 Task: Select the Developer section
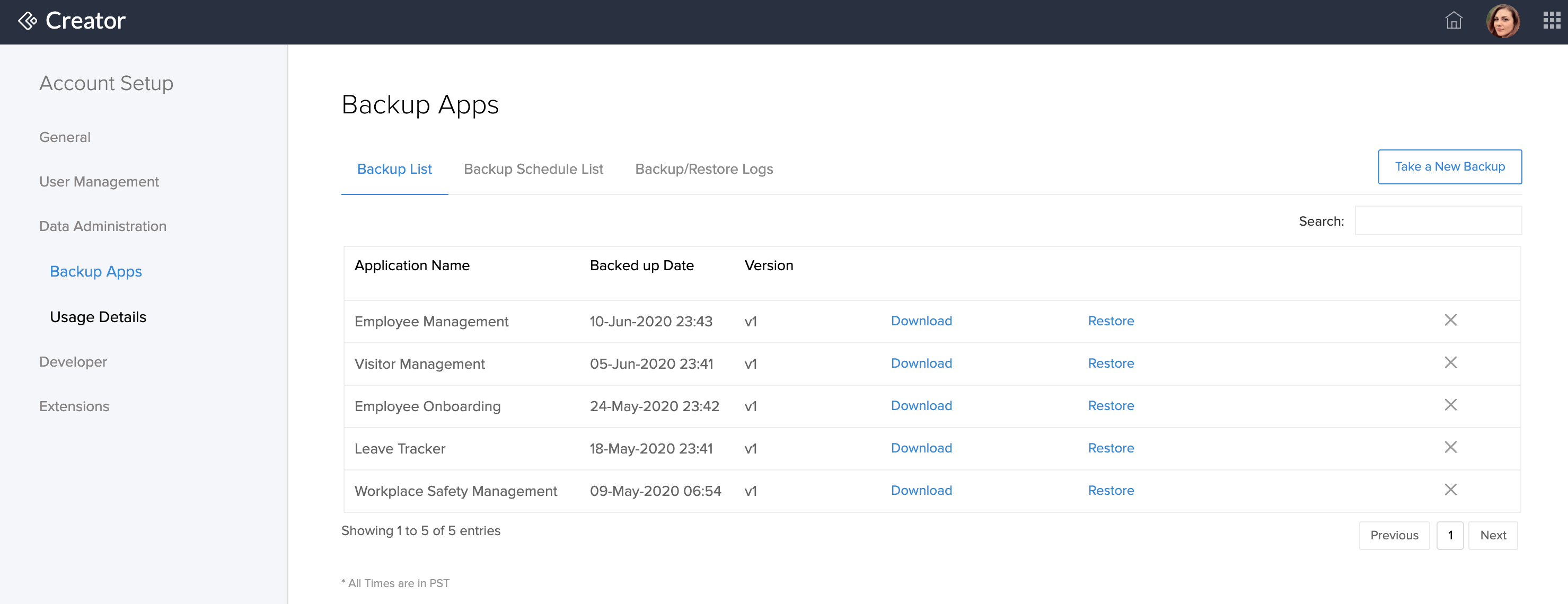pyautogui.click(x=73, y=361)
